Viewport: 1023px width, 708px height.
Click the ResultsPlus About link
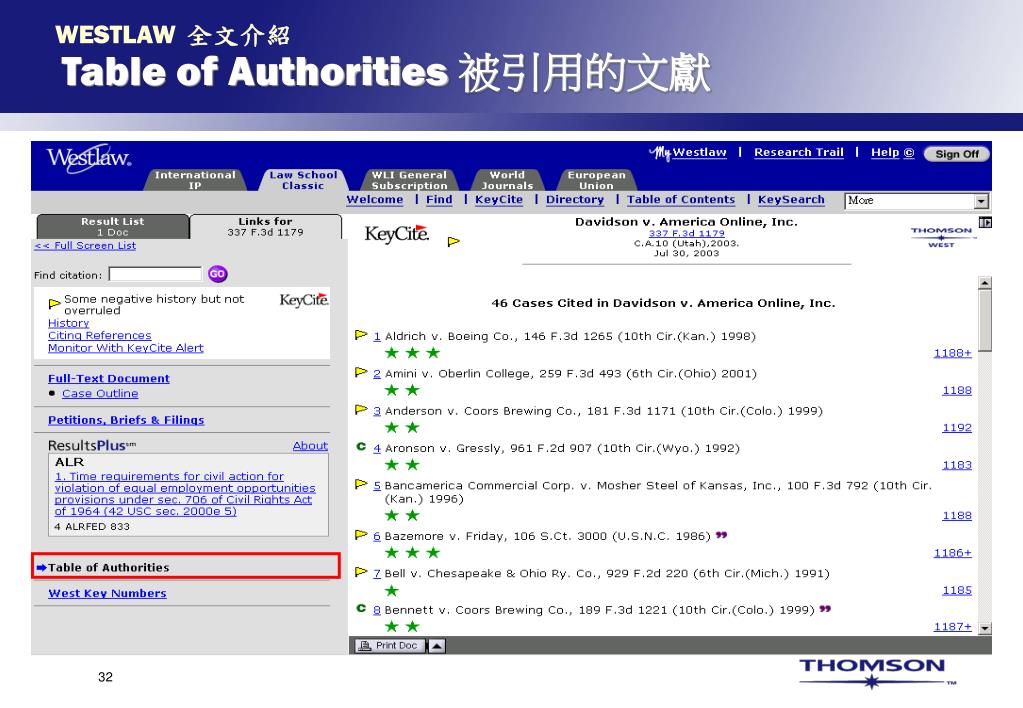pos(311,446)
